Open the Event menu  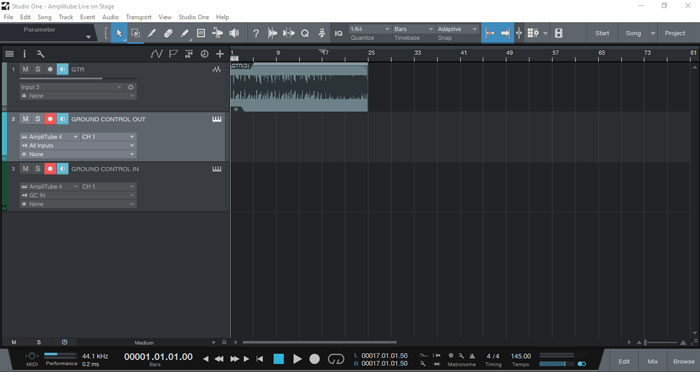click(x=88, y=17)
